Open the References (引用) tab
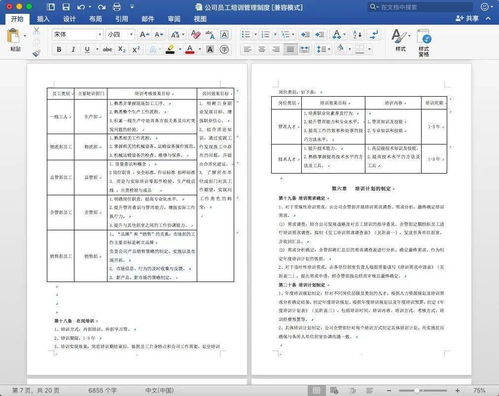This screenshot has width=499, height=396. tap(122, 19)
